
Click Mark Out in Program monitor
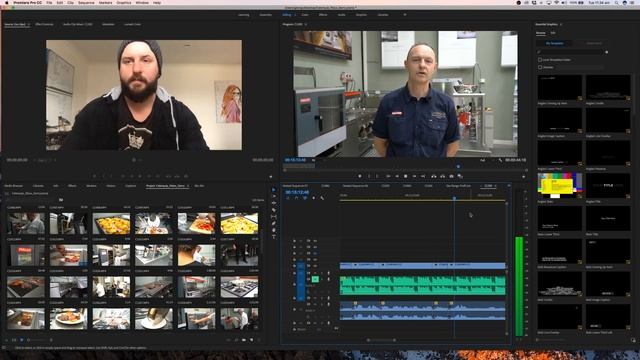[x=378, y=176]
